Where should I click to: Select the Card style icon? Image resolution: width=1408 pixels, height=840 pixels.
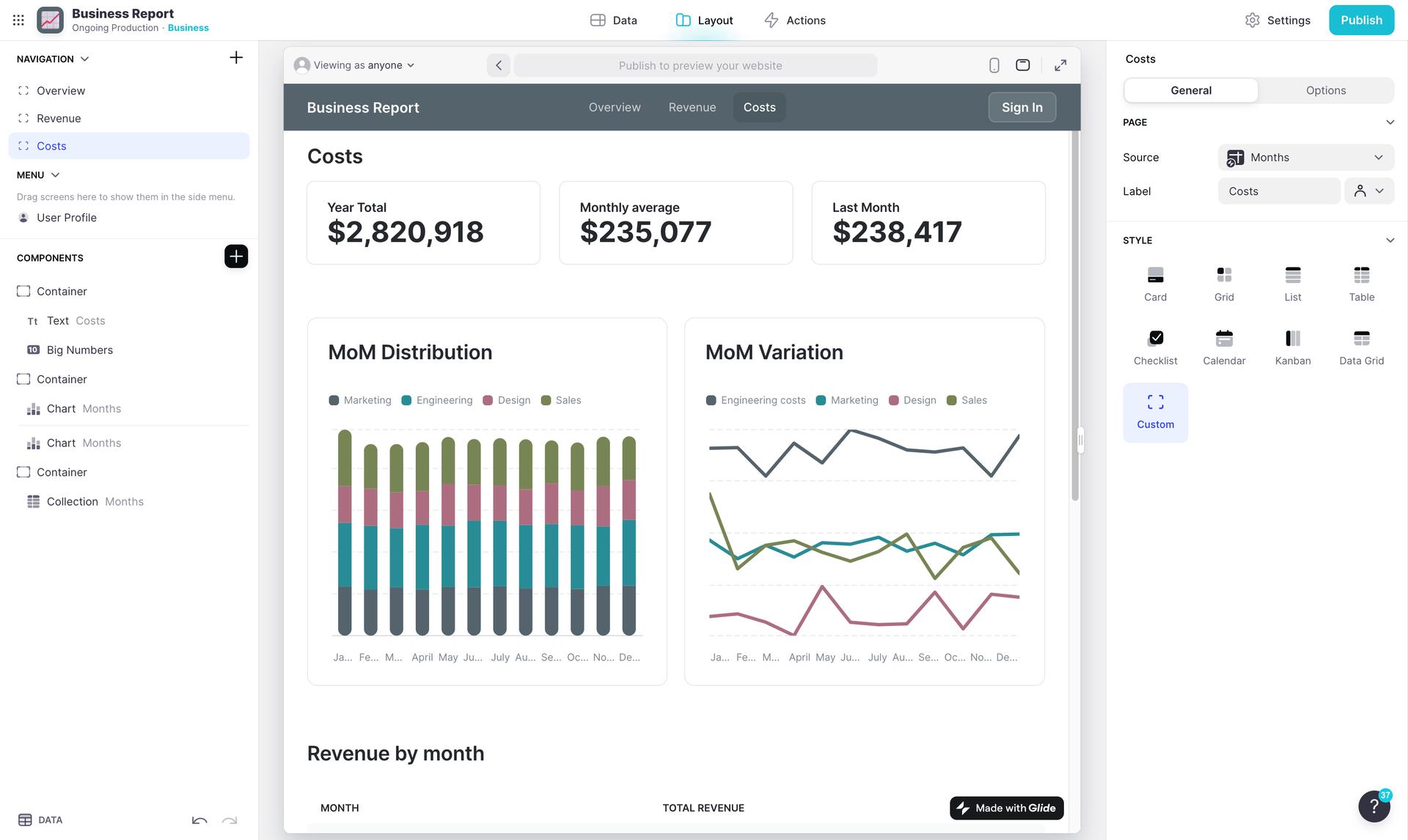[x=1155, y=276]
